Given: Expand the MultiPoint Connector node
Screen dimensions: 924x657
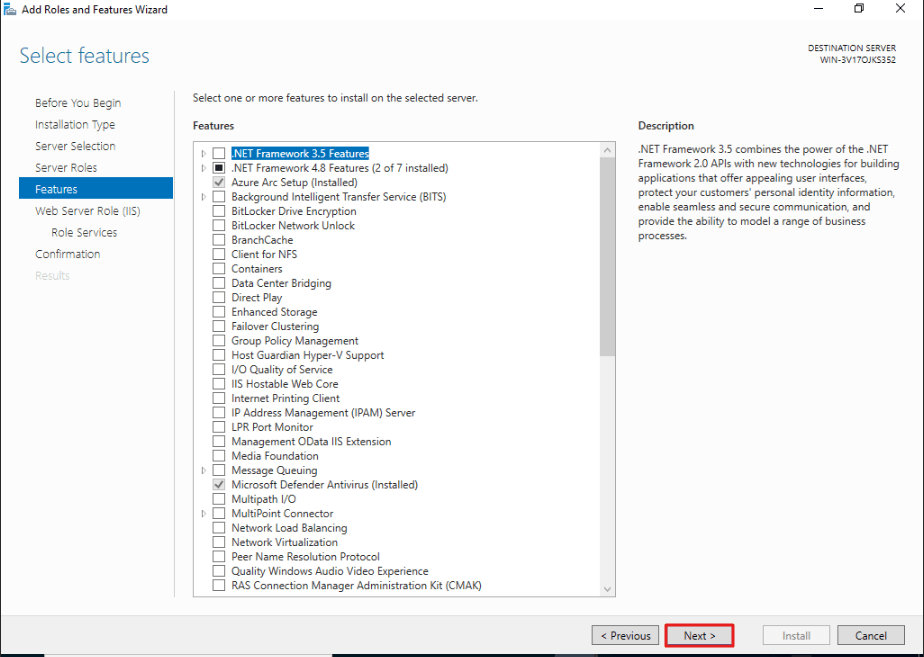Looking at the screenshot, I should pos(204,514).
